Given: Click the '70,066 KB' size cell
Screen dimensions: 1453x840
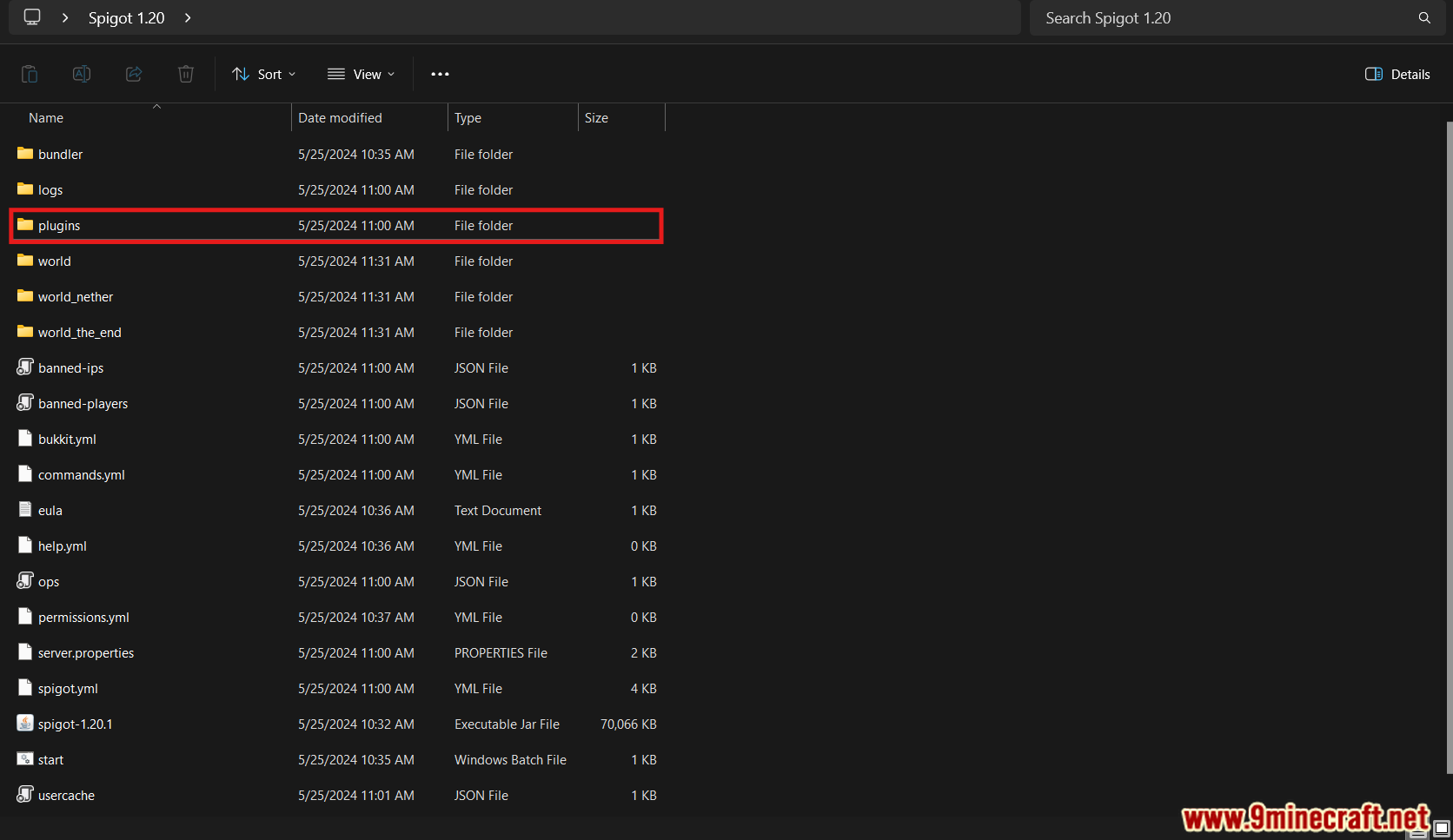Looking at the screenshot, I should point(628,724).
